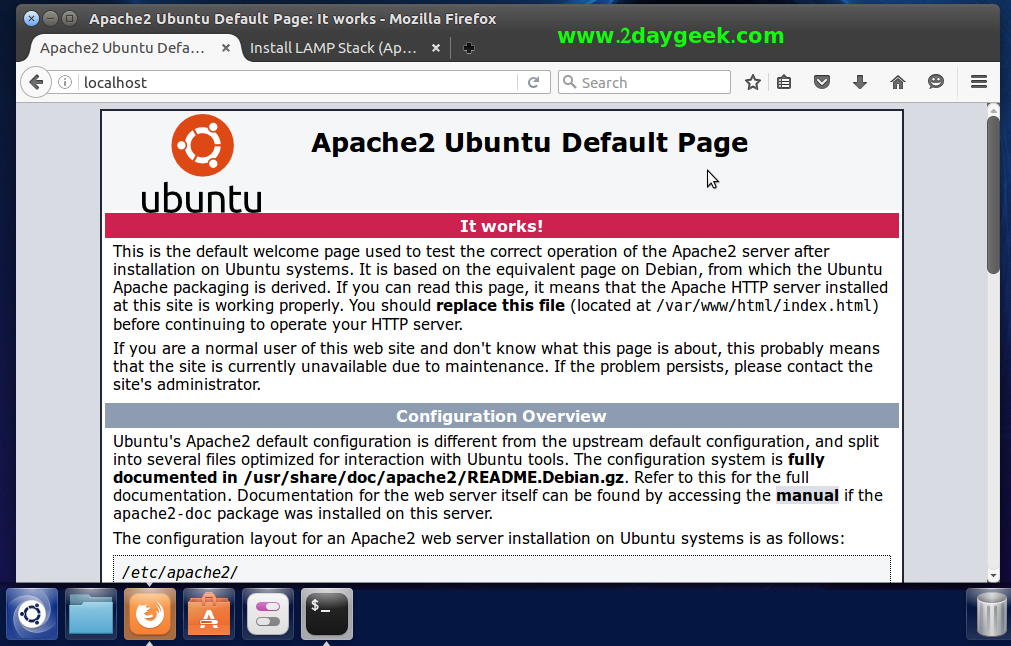Click the Firefox icon in the dock

point(150,614)
